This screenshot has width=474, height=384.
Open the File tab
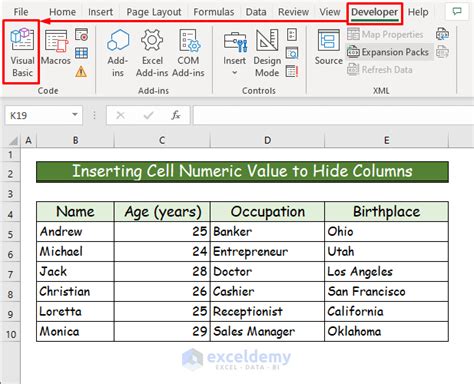(x=21, y=12)
